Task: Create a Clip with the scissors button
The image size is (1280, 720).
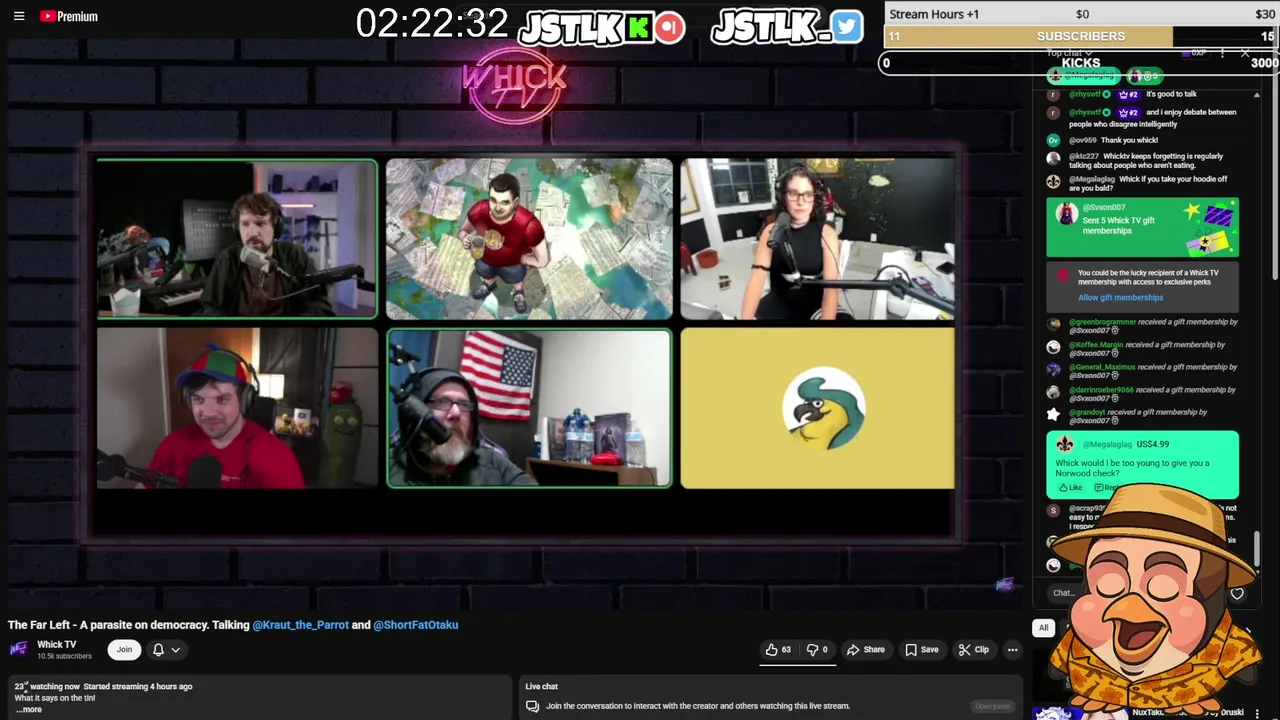Action: coord(973,649)
